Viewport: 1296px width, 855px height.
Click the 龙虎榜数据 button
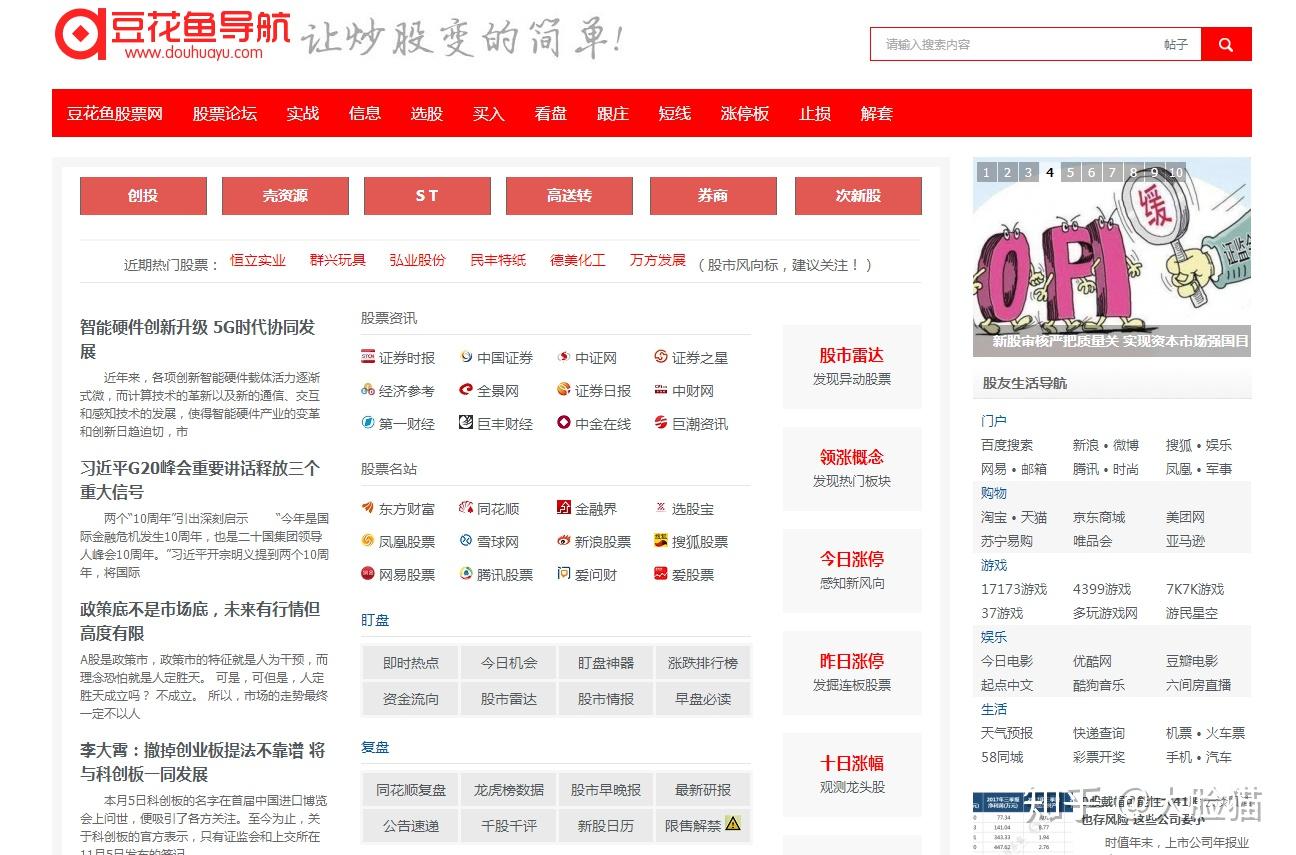[509, 790]
